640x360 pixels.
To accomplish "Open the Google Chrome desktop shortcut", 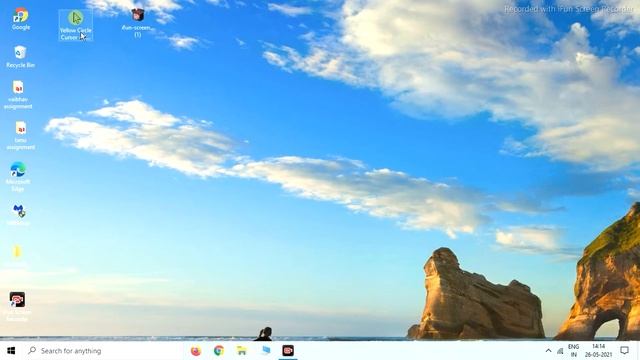I will (20, 19).
